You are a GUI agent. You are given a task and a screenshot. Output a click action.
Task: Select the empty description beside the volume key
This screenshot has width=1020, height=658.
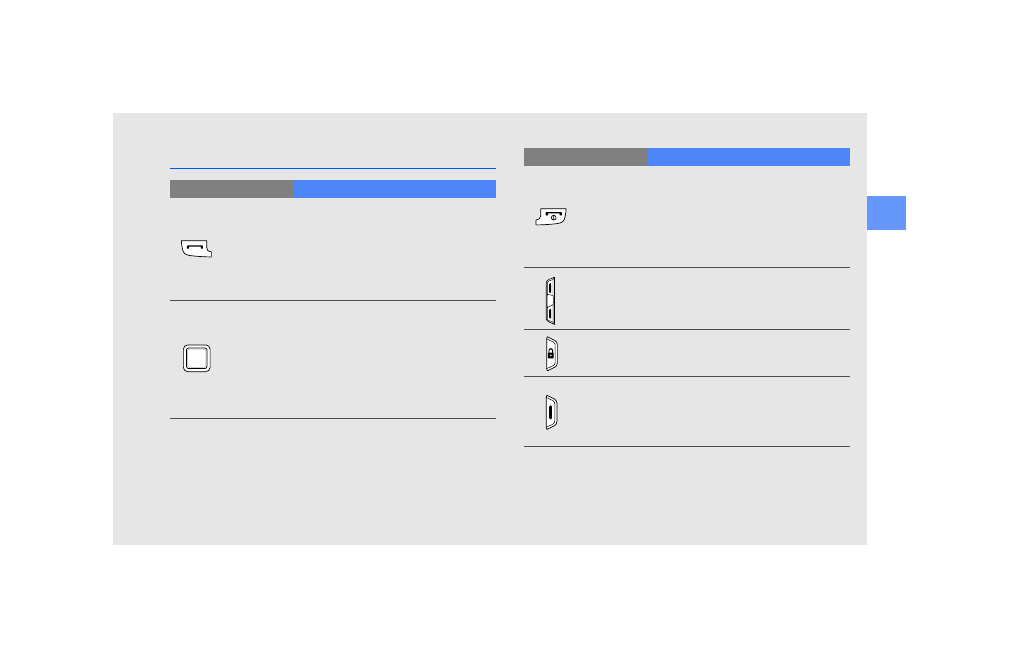pyautogui.click(x=710, y=299)
